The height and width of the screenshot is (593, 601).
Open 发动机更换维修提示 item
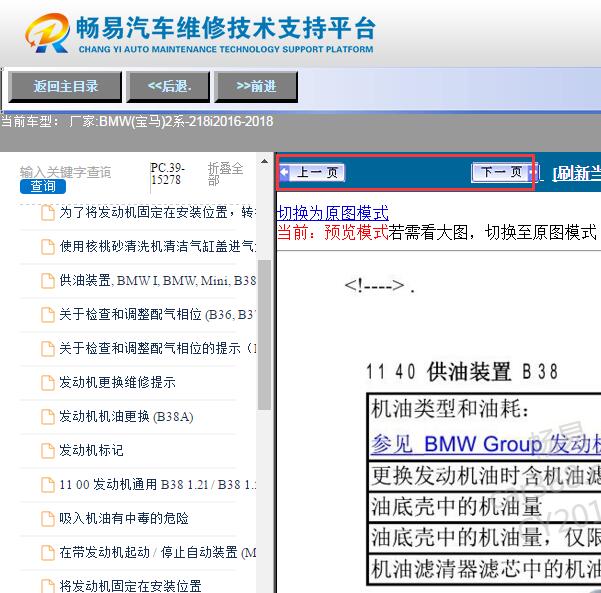click(117, 382)
